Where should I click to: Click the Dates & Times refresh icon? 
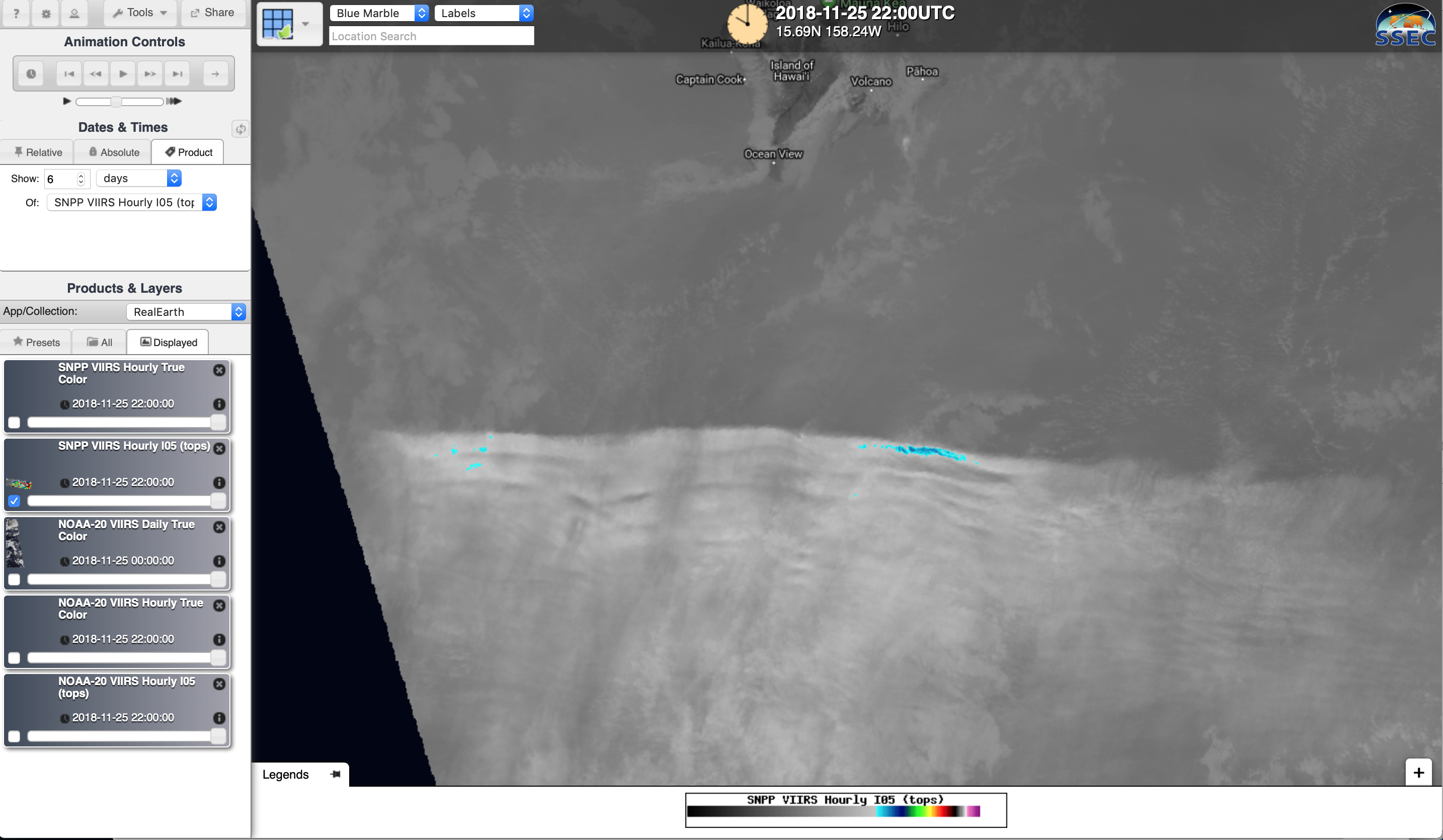click(x=240, y=129)
